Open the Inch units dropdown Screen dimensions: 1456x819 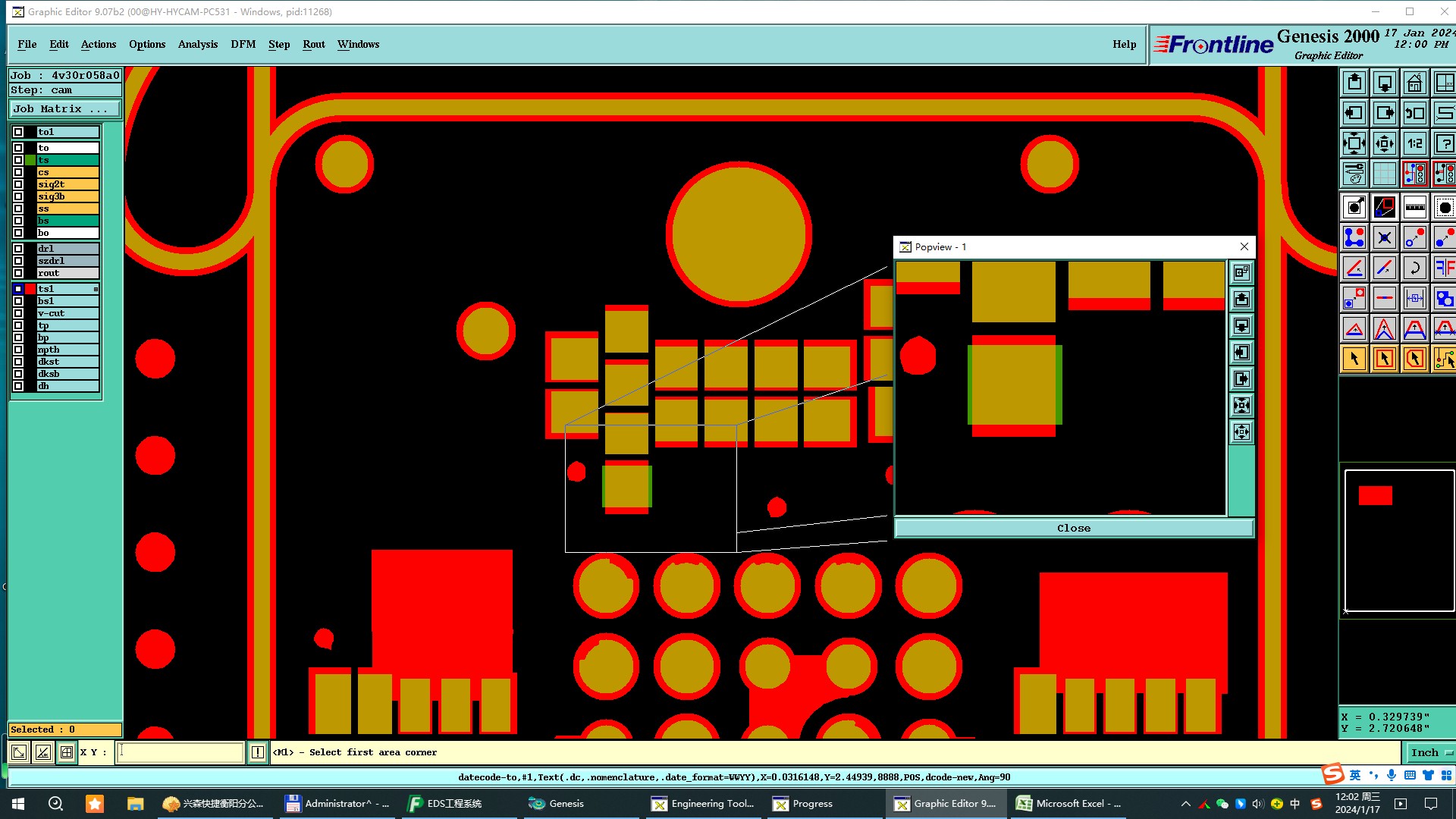[x=1430, y=752]
